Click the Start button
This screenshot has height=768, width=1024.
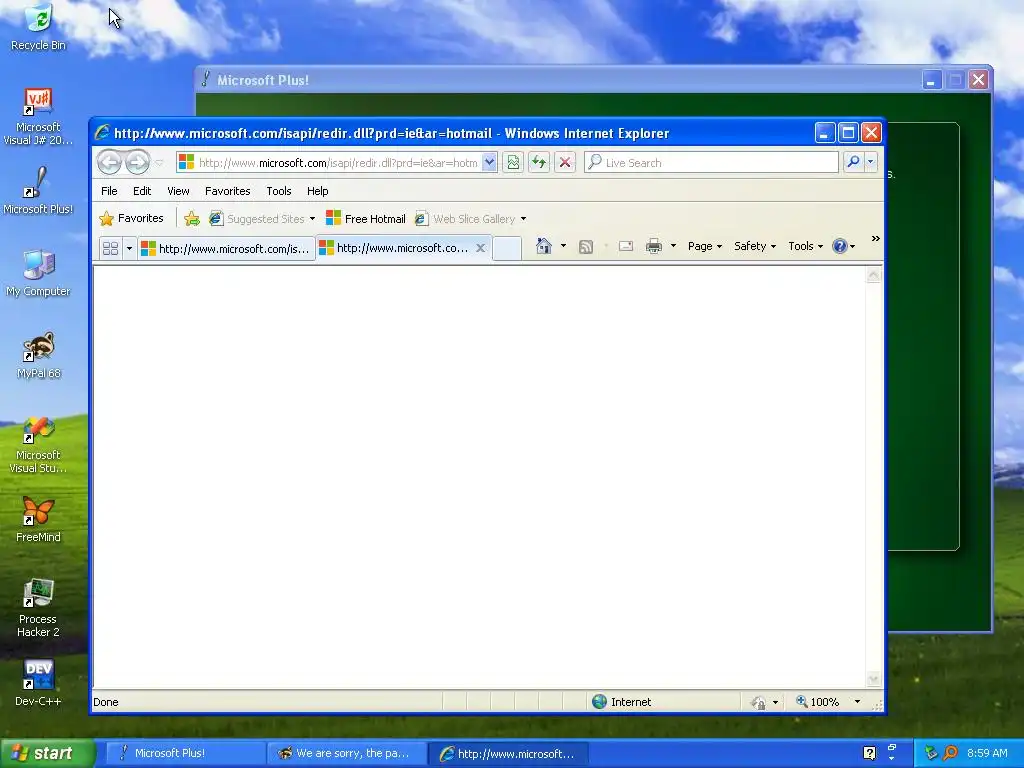point(47,753)
